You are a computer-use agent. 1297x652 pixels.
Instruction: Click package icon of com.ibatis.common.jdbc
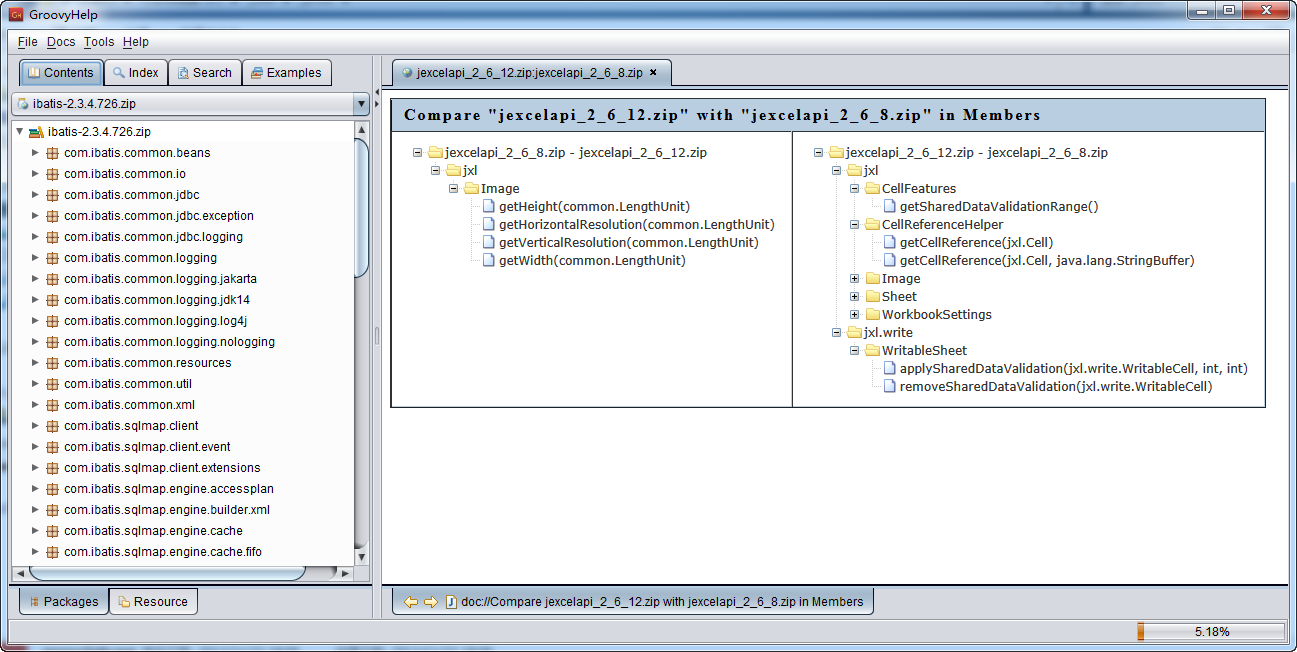(52, 195)
